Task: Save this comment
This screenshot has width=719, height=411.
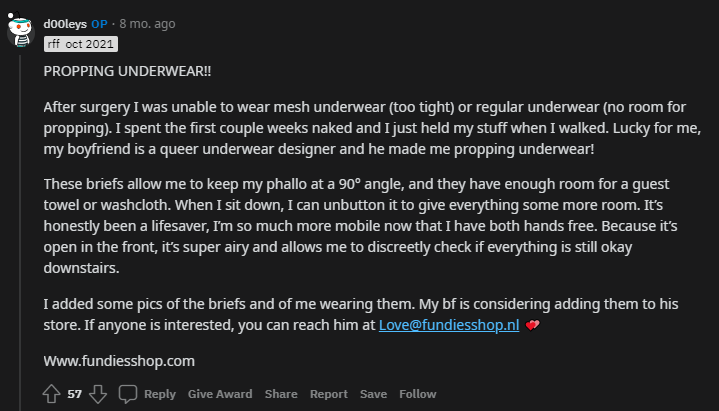Action: (373, 394)
